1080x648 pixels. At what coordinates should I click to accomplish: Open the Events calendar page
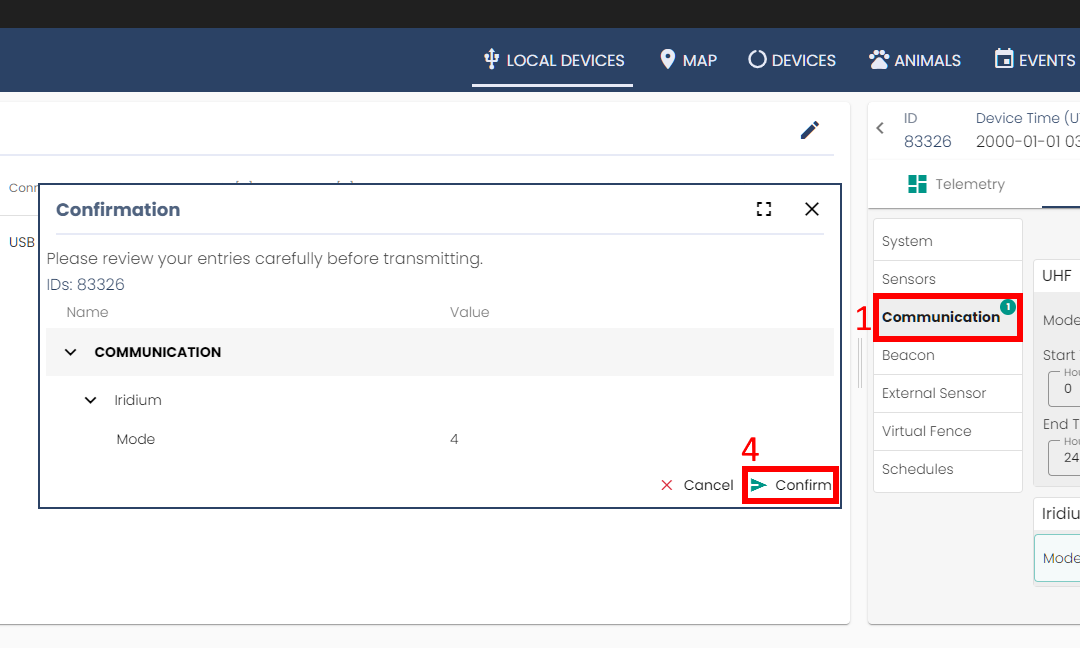pos(1034,60)
